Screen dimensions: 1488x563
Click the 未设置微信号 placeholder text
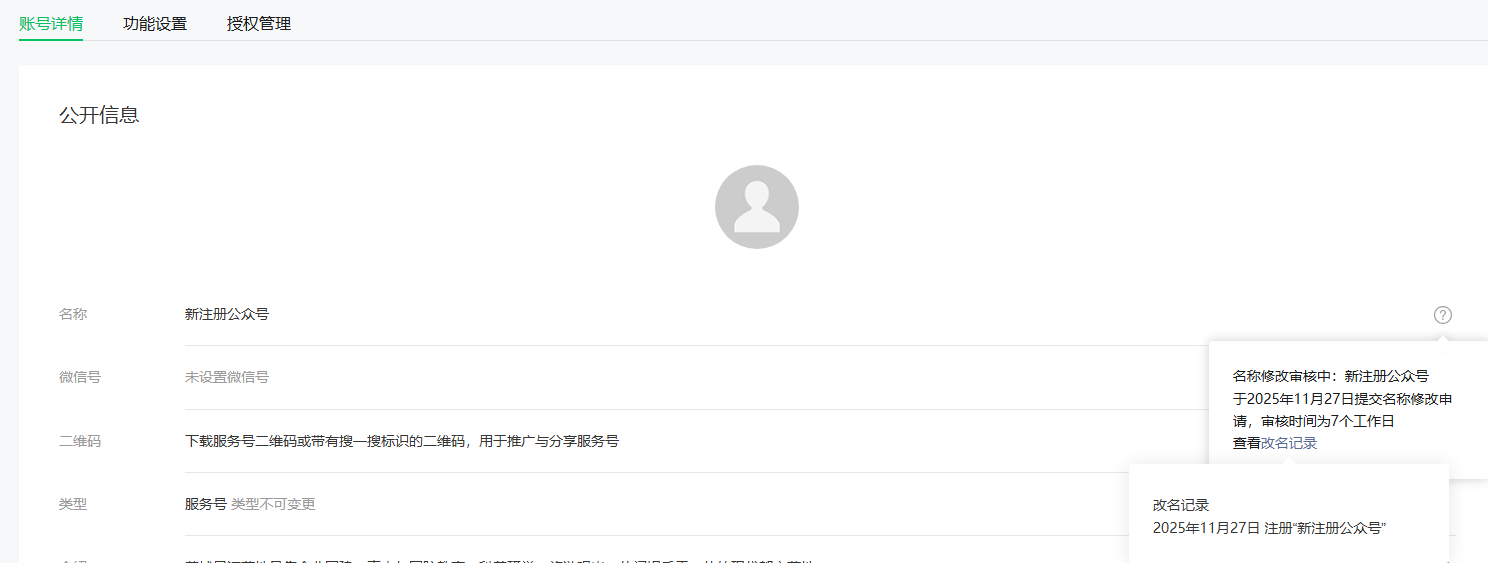coord(227,377)
